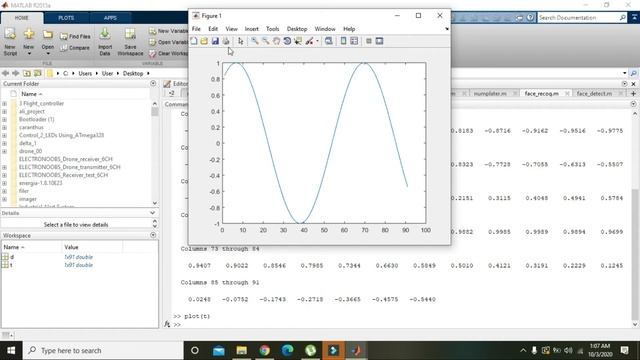The width and height of the screenshot is (640, 360).
Task: Click the Insert Legend icon in Figure 1
Action: [x=354, y=41]
